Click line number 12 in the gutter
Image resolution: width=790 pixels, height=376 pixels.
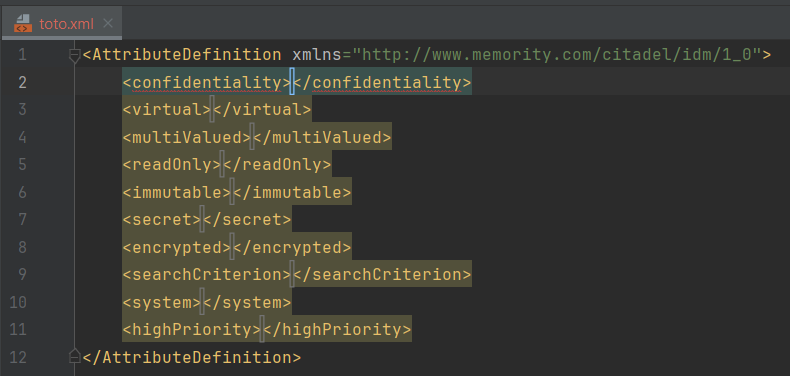19,357
